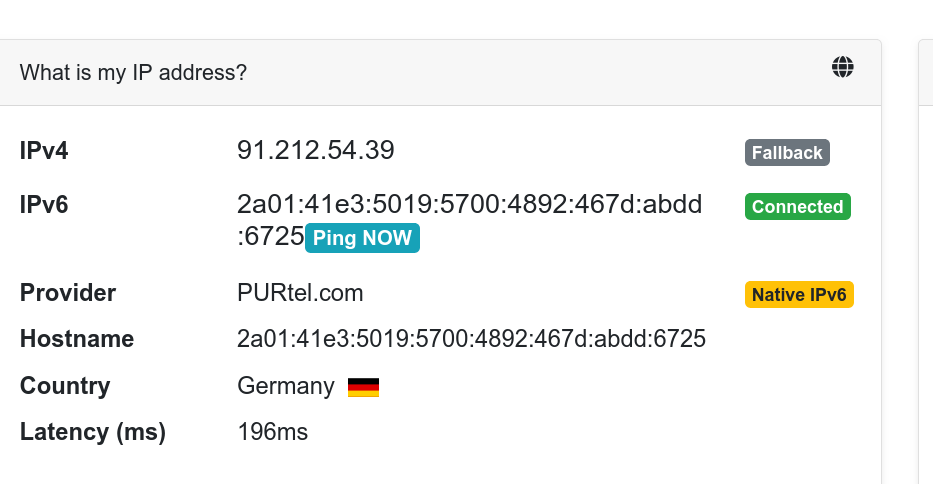Click the IPv6 address value
The height and width of the screenshot is (484, 933).
coord(469,220)
